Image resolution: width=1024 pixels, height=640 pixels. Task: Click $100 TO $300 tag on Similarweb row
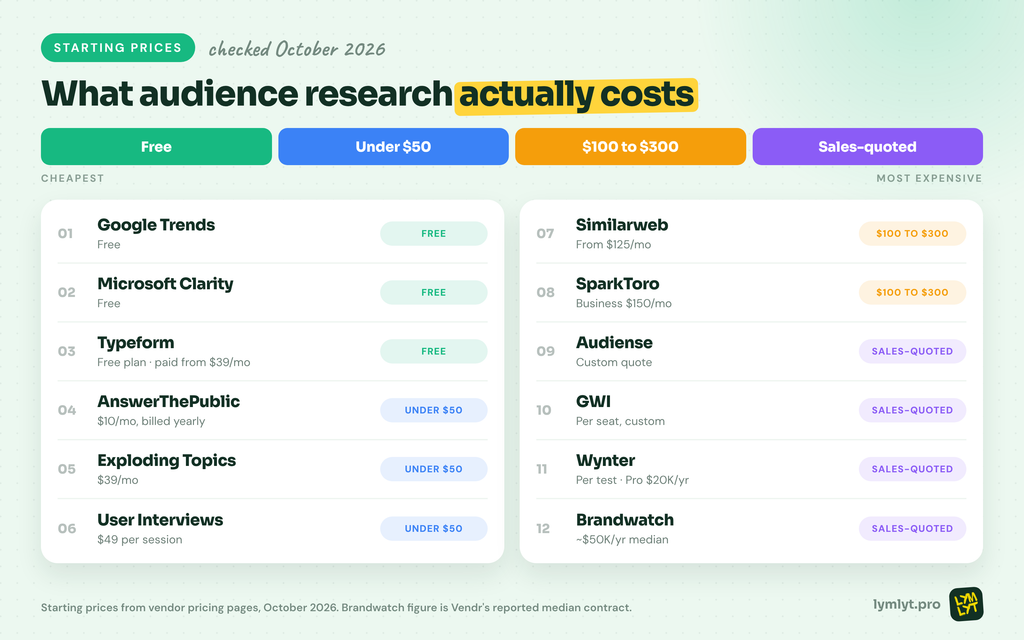[x=912, y=234]
